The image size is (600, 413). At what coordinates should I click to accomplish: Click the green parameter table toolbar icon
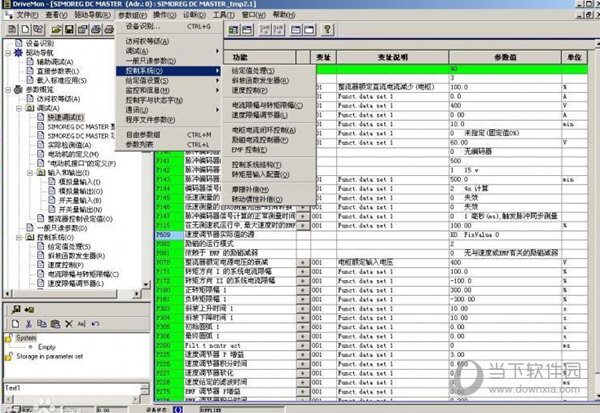[233, 29]
